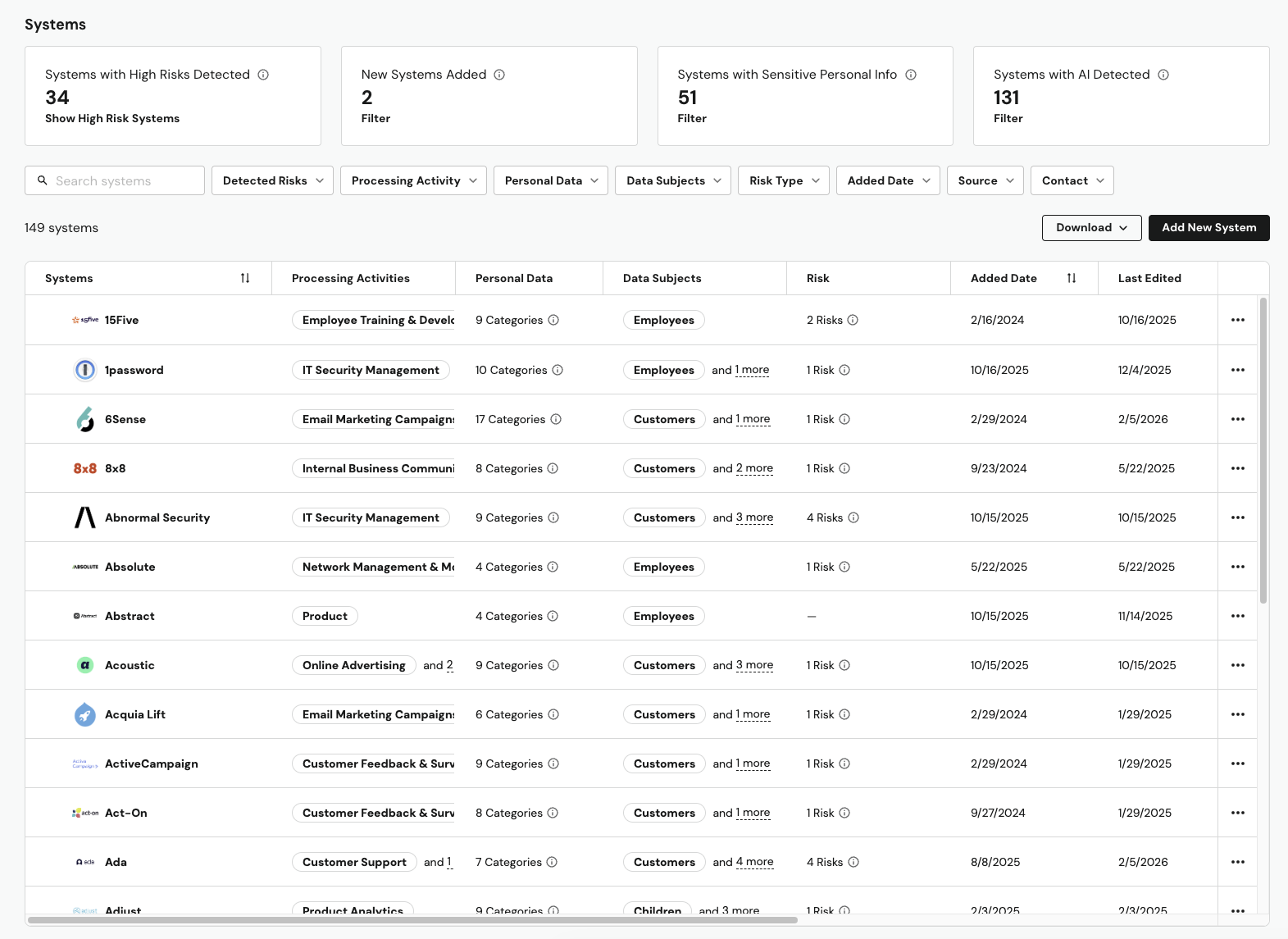Sort table by Systems column sort icon
Screen dimensions: 1288x939
(245, 278)
